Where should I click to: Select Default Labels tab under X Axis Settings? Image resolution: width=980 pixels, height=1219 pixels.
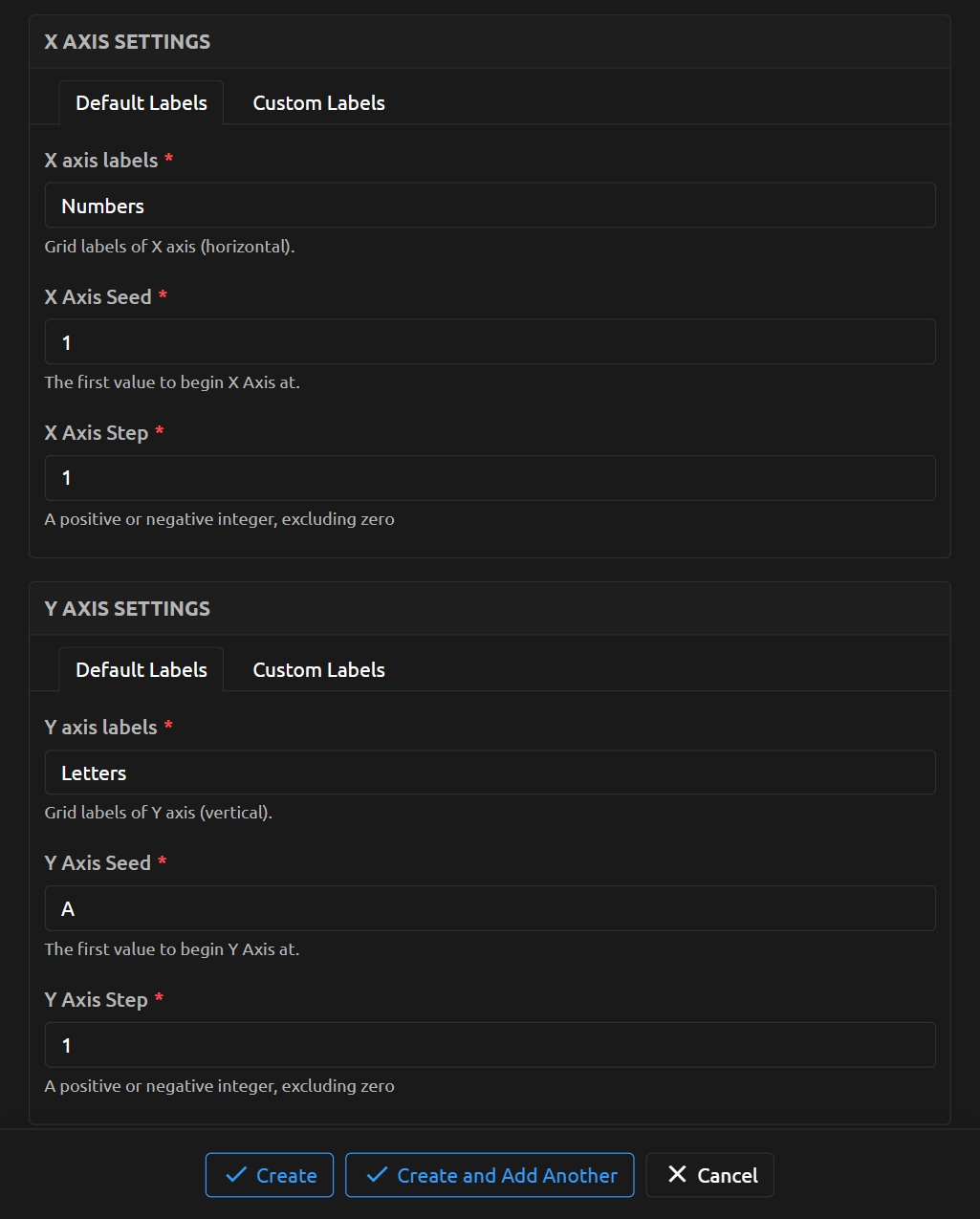click(x=142, y=103)
